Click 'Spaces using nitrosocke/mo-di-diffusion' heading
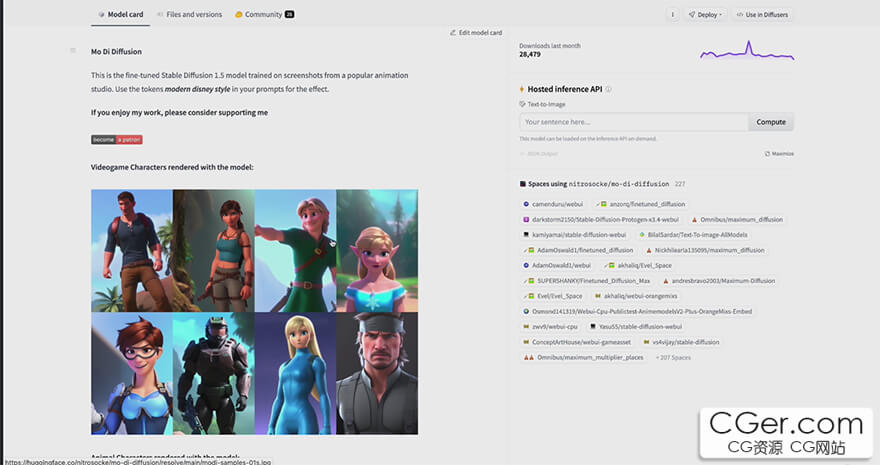This screenshot has width=880, height=465. 598,184
